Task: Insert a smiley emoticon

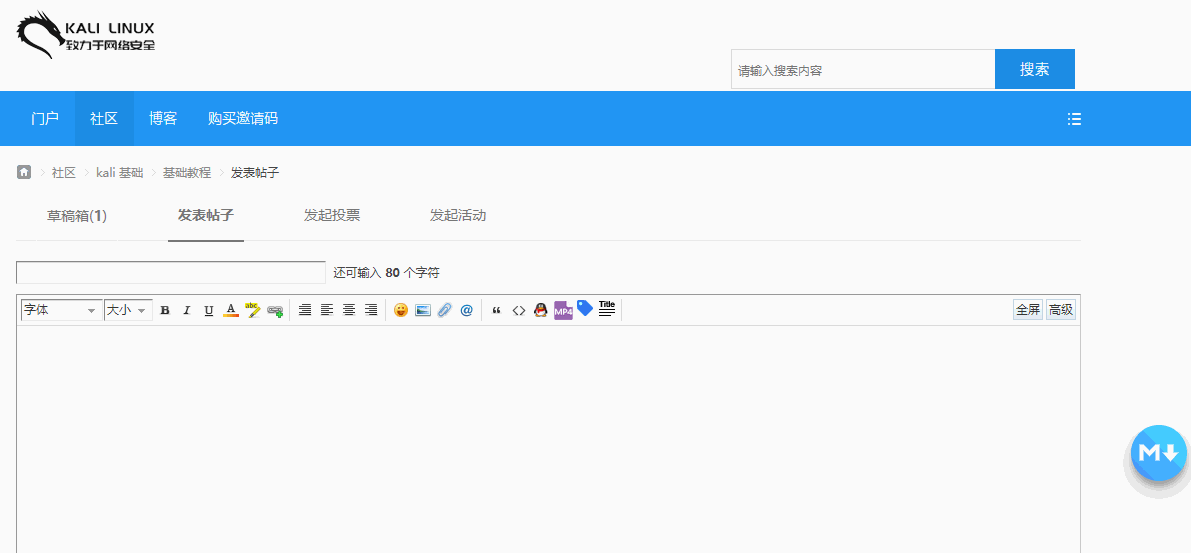Action: 401,311
